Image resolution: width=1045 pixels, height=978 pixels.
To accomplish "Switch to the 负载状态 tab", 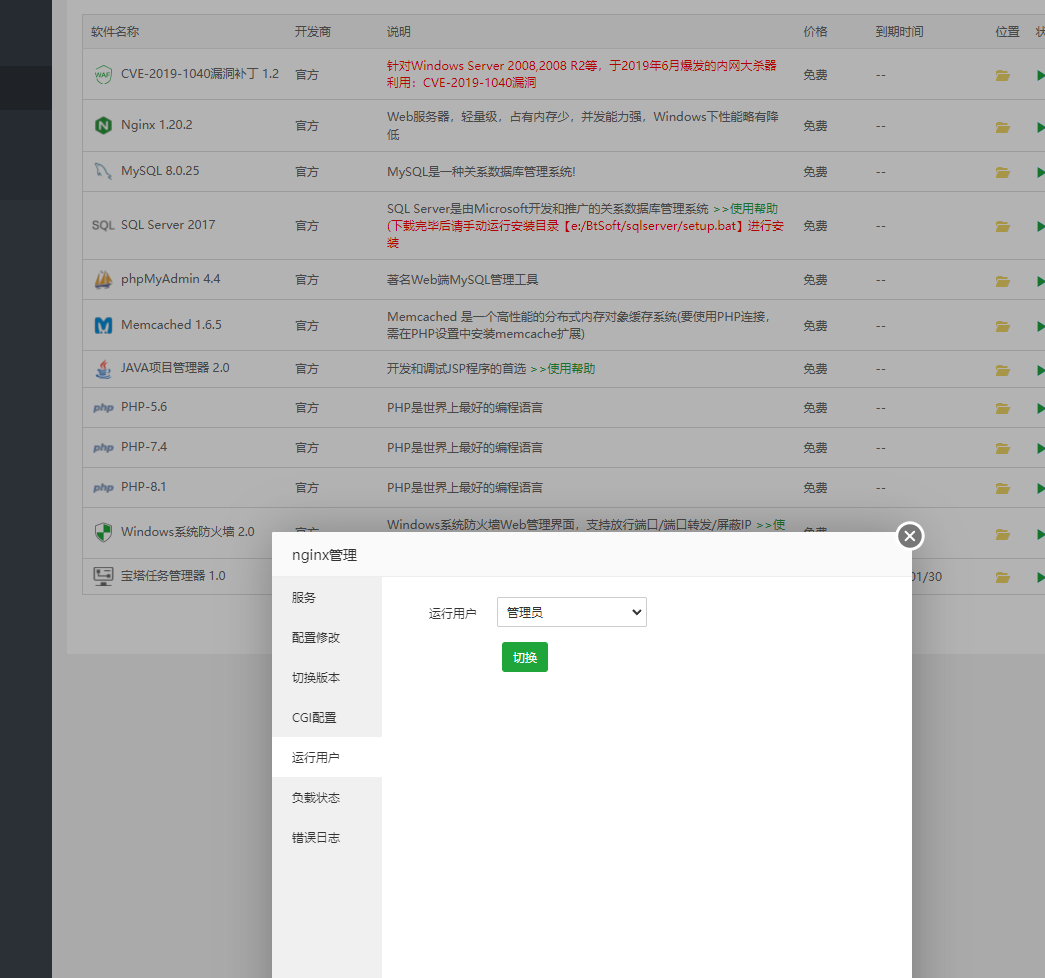I will click(x=327, y=797).
